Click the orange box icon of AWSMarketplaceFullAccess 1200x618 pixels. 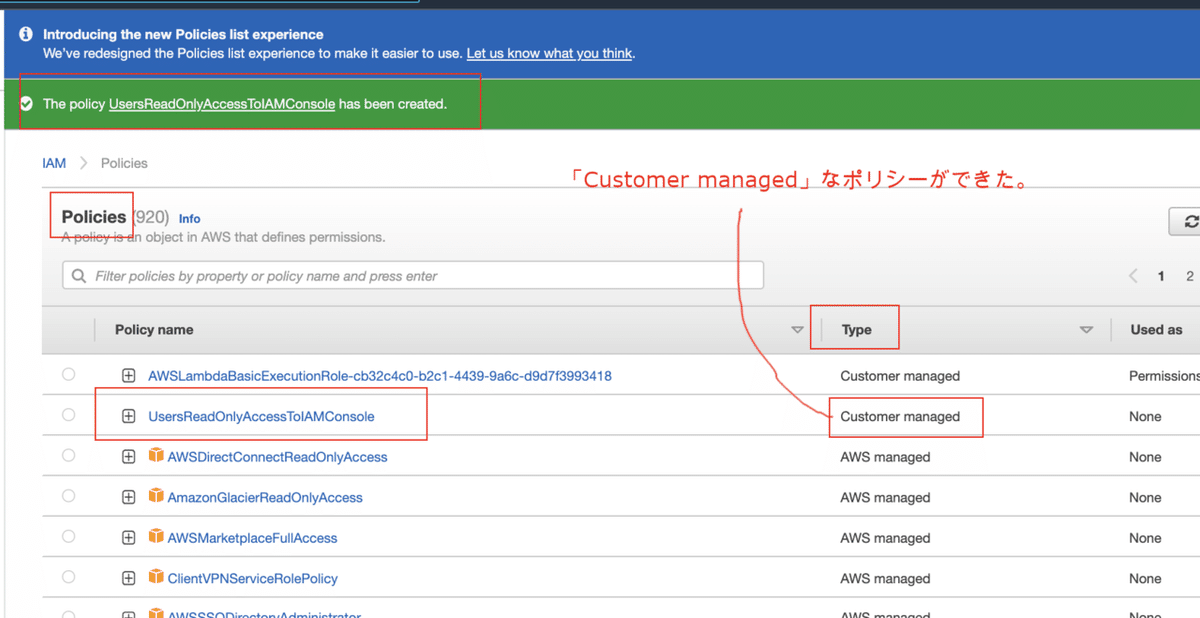(156, 537)
